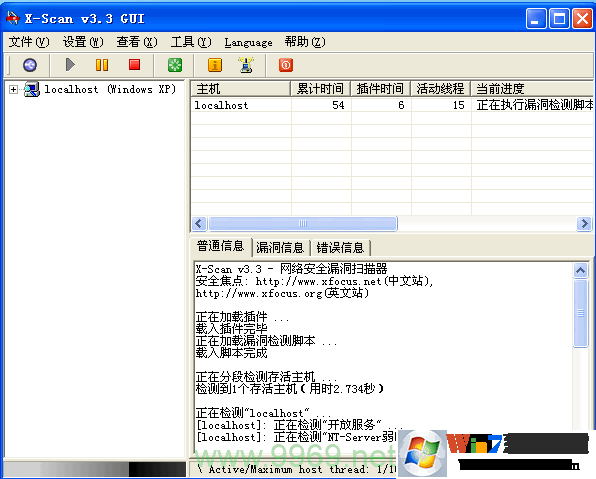Click the green report icon in toolbar

[175, 65]
